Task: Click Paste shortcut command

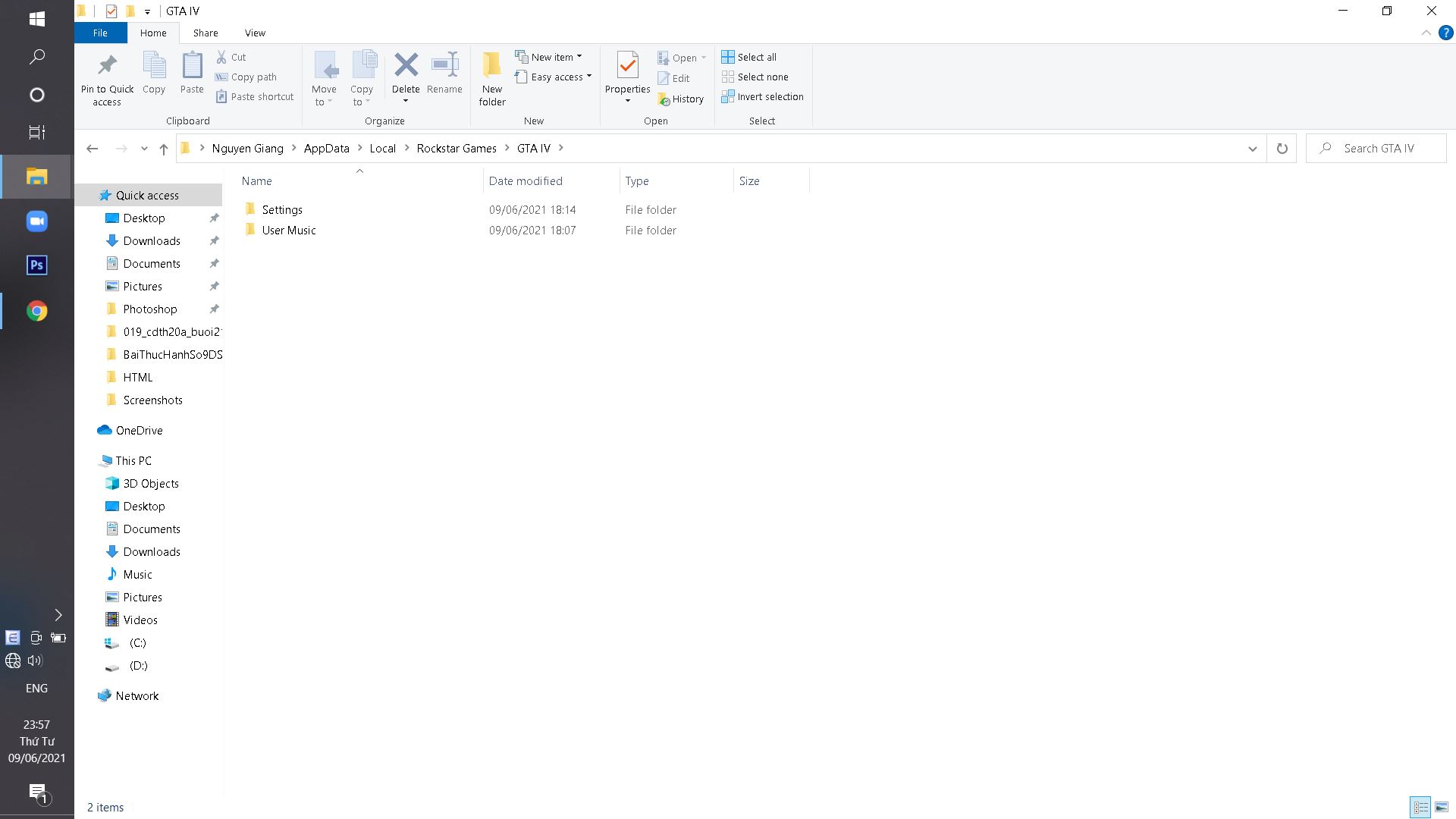Action: click(x=254, y=96)
